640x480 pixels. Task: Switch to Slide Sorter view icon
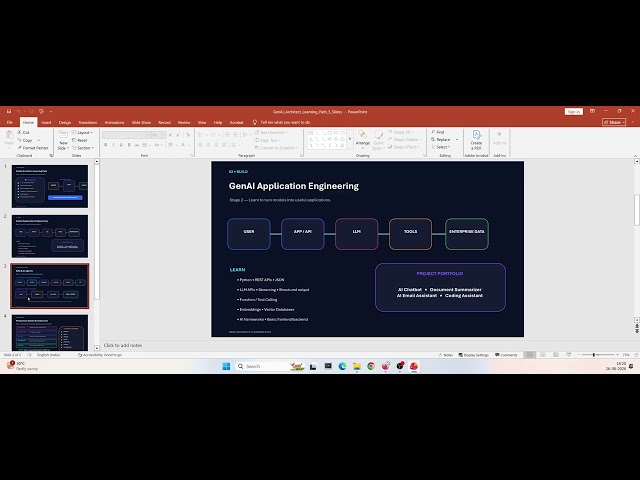543,355
